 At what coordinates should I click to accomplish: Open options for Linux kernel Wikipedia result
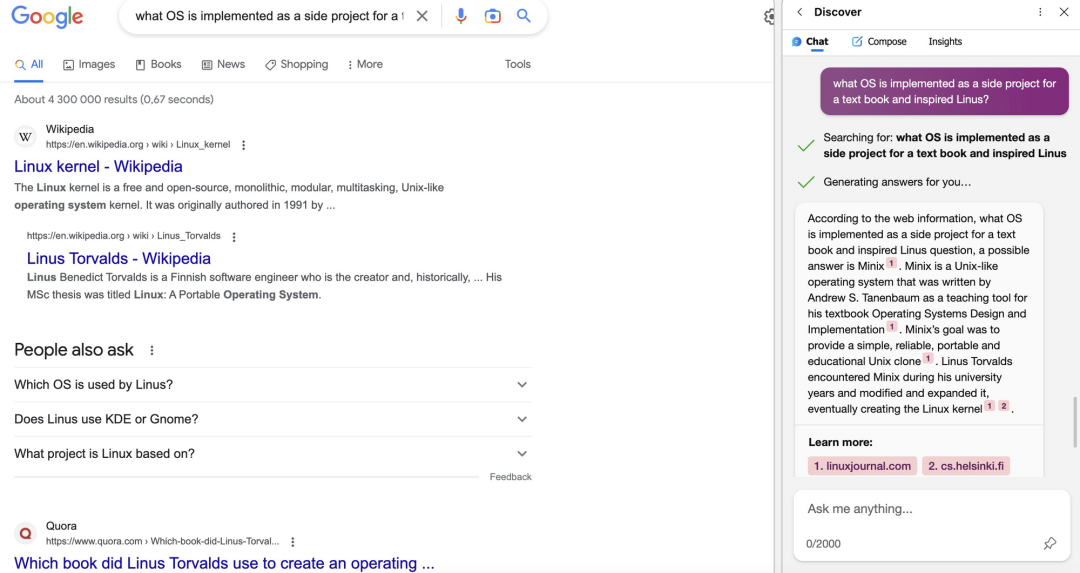(x=243, y=145)
